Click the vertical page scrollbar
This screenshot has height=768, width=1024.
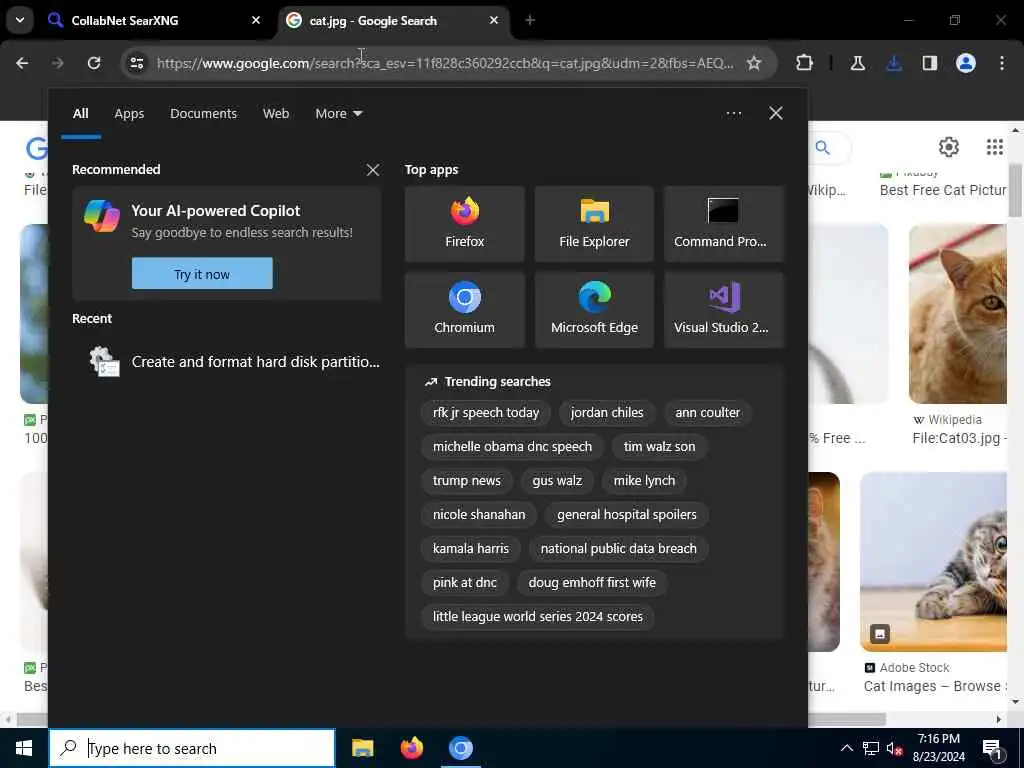point(1016,189)
